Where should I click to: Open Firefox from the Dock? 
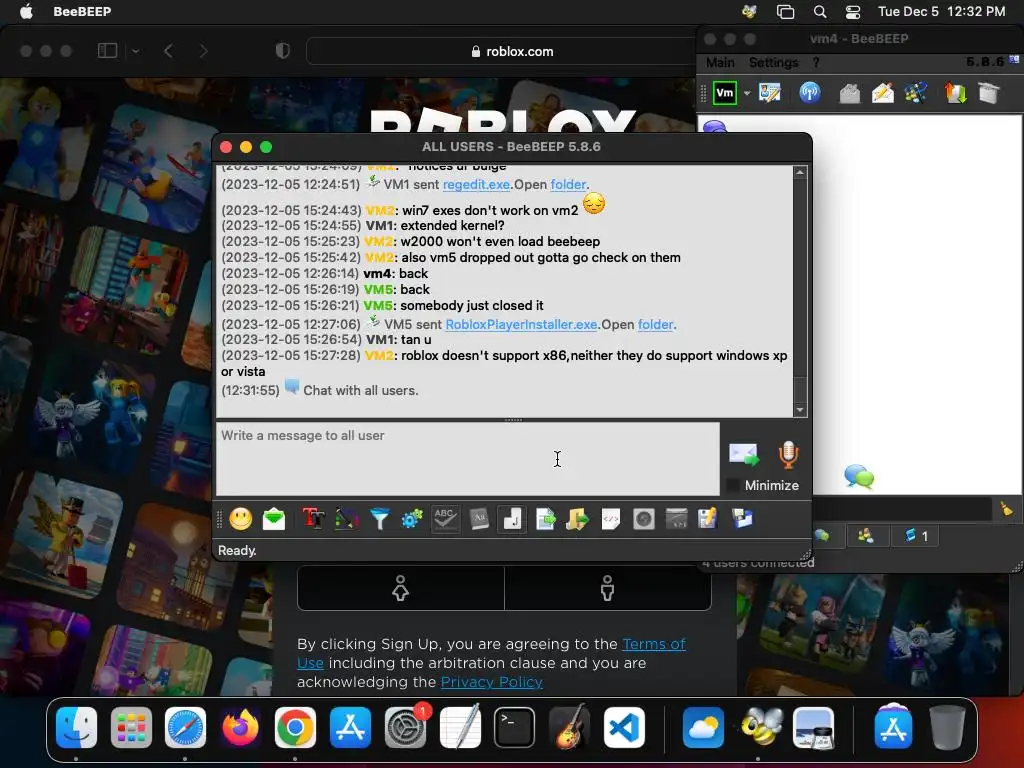240,728
